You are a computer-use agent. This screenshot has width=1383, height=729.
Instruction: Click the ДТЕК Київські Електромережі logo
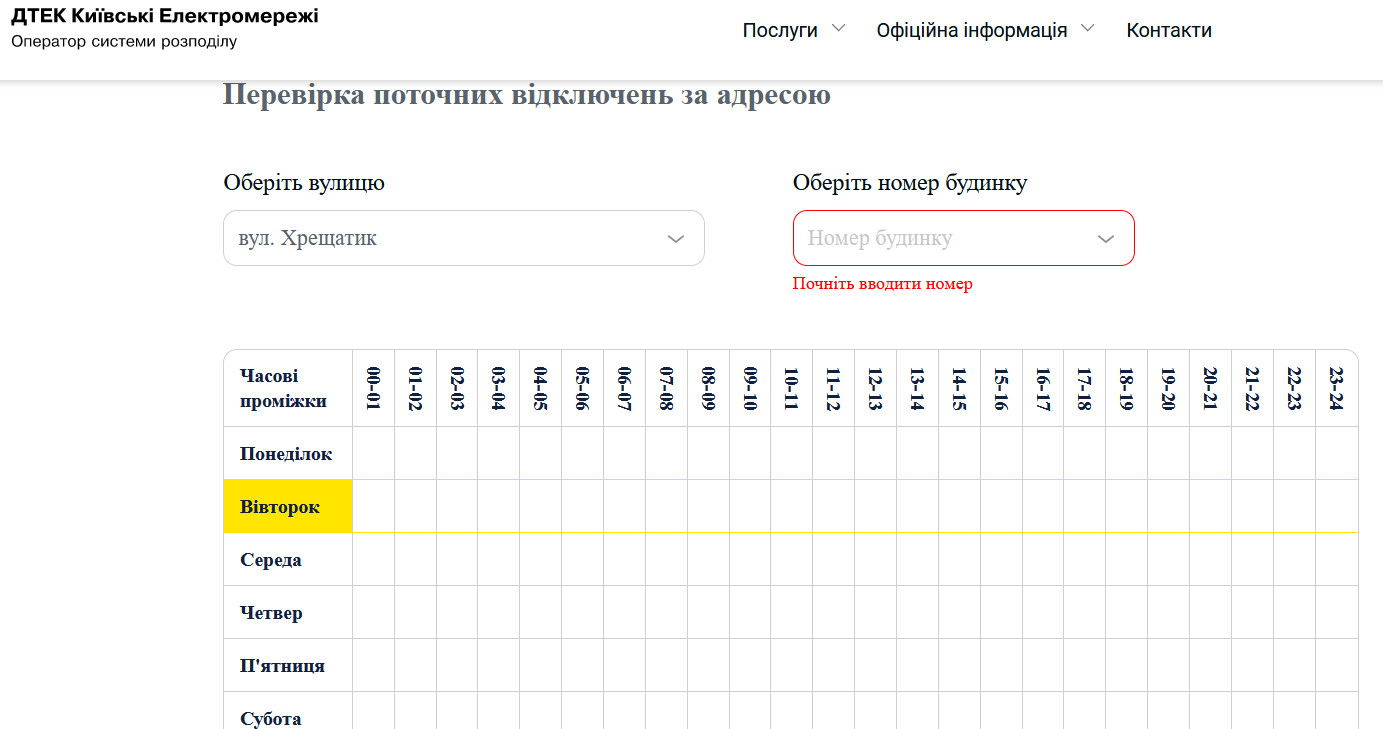(x=165, y=17)
